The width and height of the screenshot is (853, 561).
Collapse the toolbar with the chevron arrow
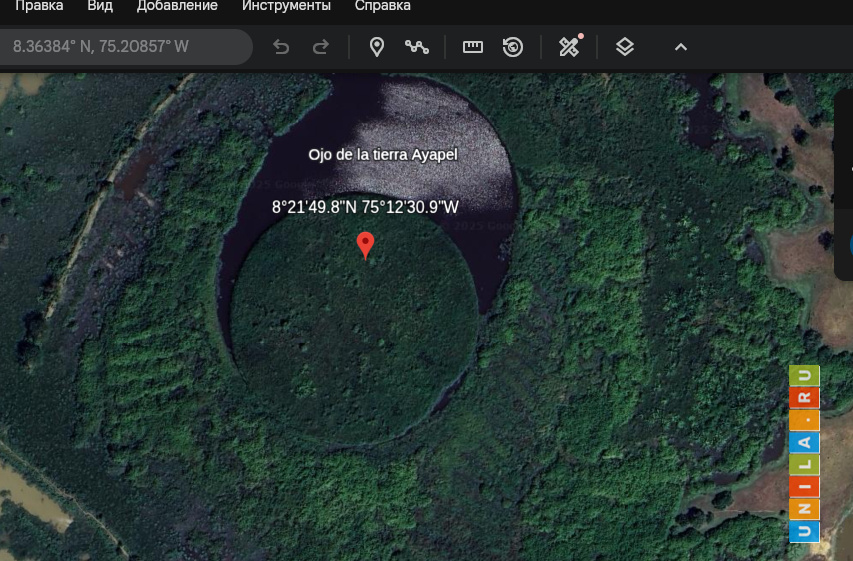(681, 47)
